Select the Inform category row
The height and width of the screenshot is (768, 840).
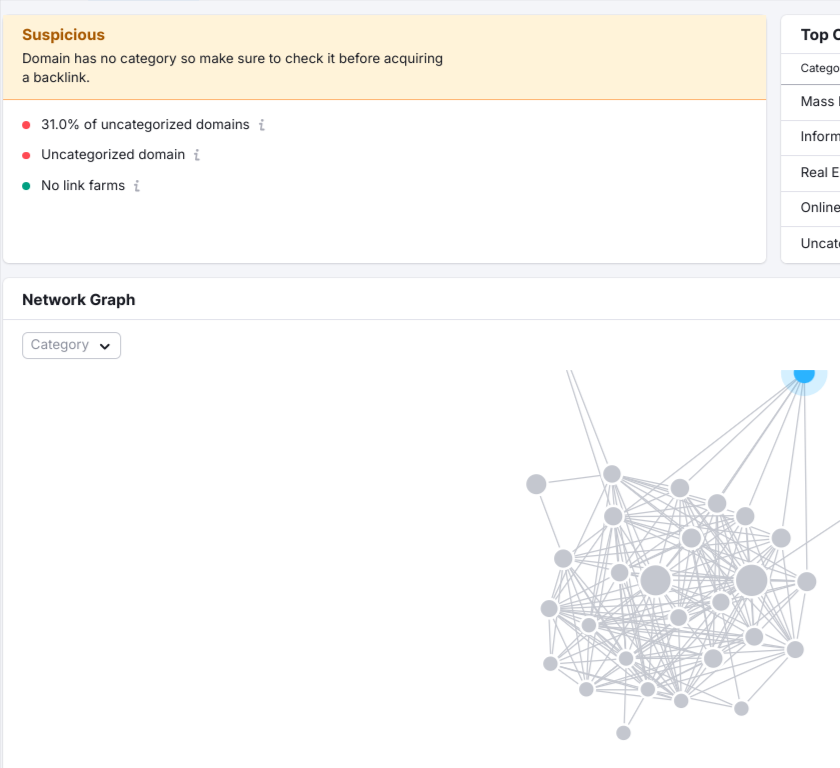pos(811,138)
